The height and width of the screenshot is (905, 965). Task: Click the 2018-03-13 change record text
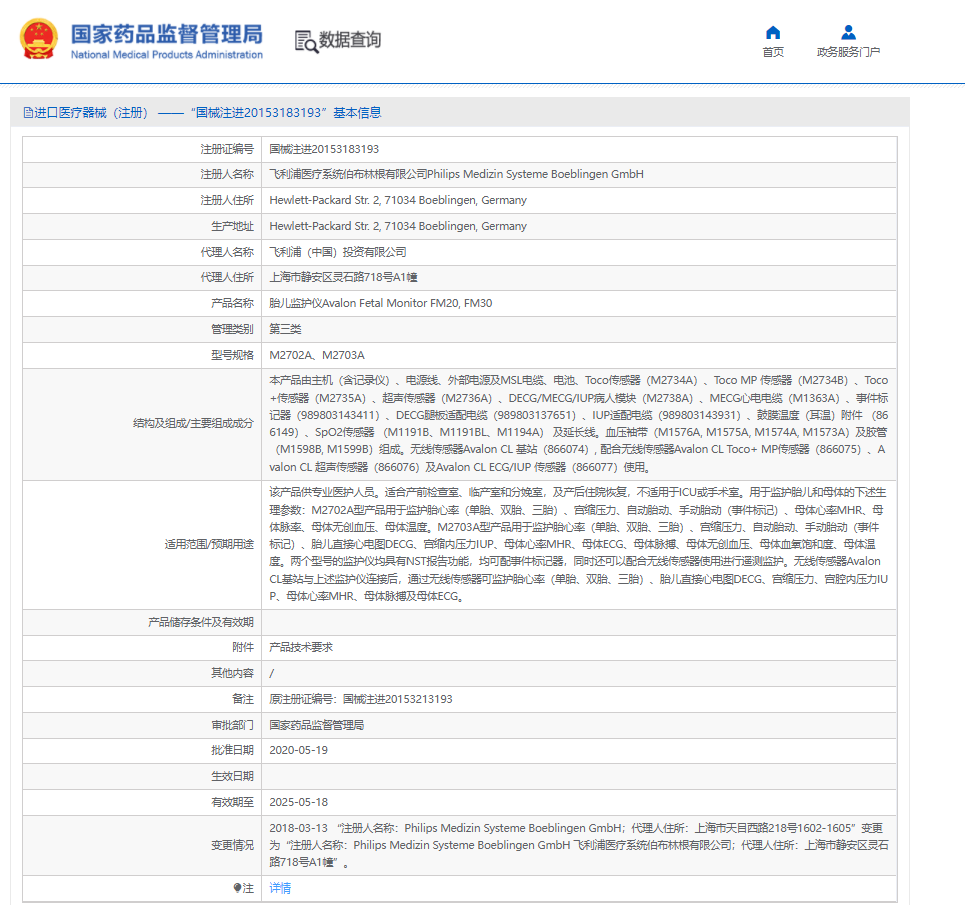[x=579, y=845]
